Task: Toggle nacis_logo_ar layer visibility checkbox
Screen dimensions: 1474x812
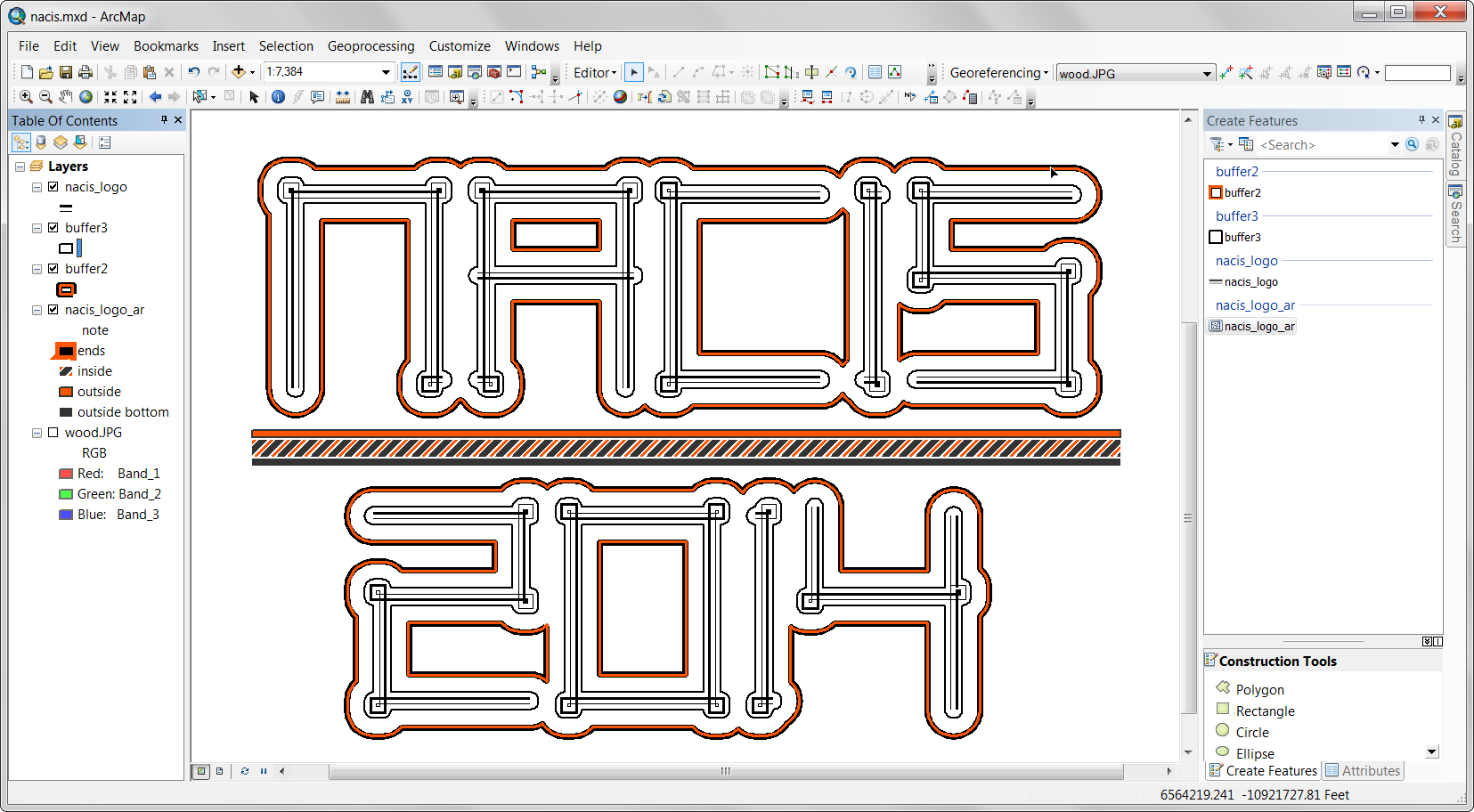Action: click(53, 310)
